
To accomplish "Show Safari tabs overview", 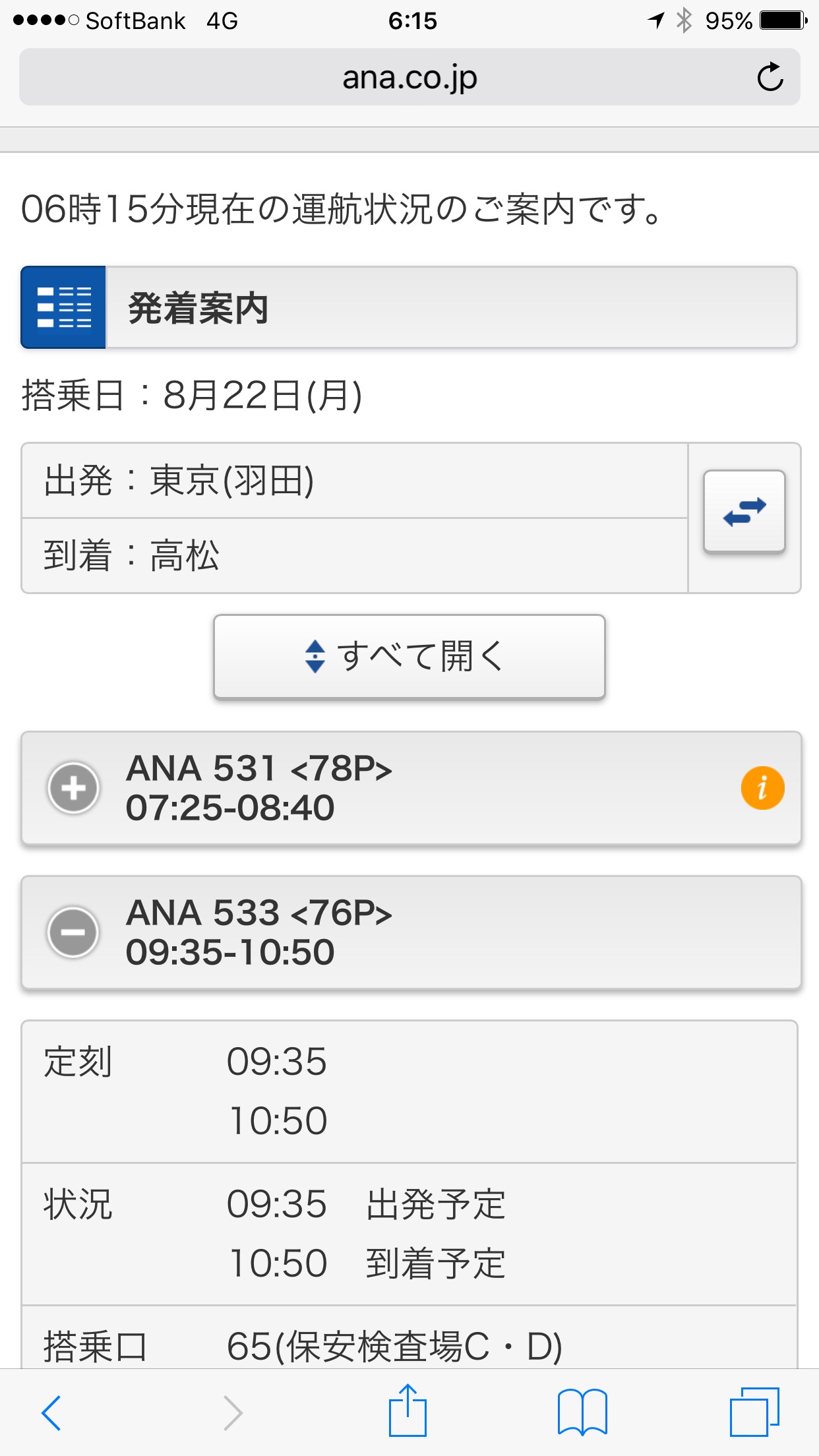I will click(x=754, y=1412).
